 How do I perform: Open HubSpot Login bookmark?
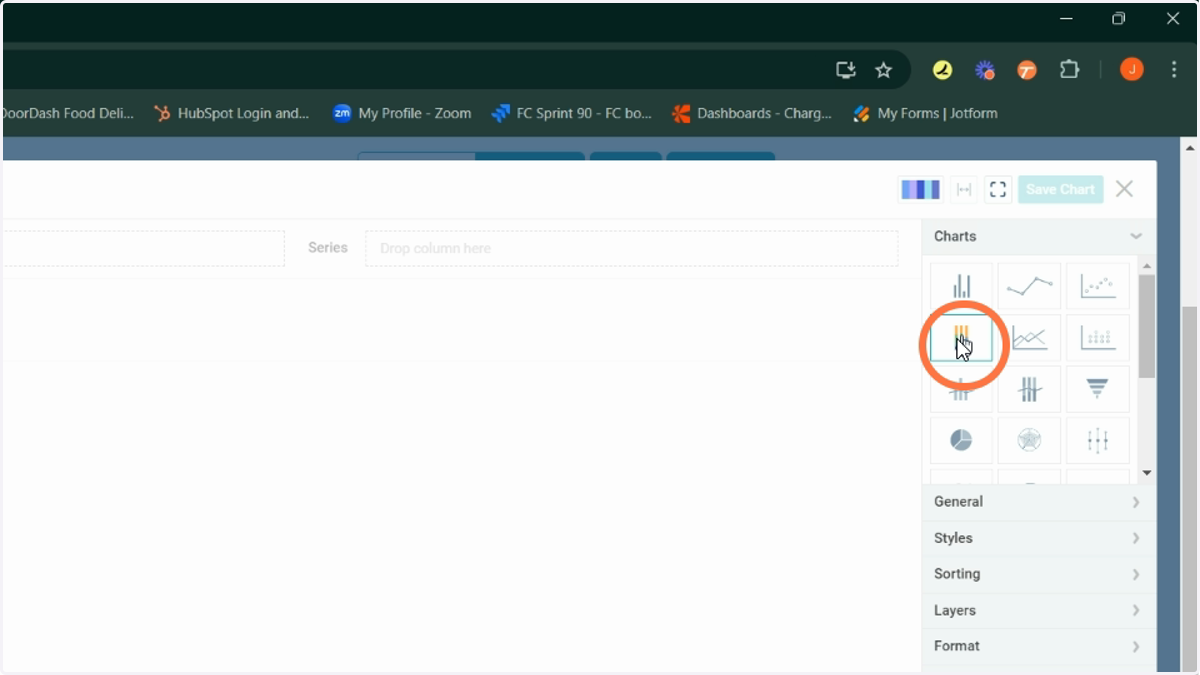click(x=232, y=113)
